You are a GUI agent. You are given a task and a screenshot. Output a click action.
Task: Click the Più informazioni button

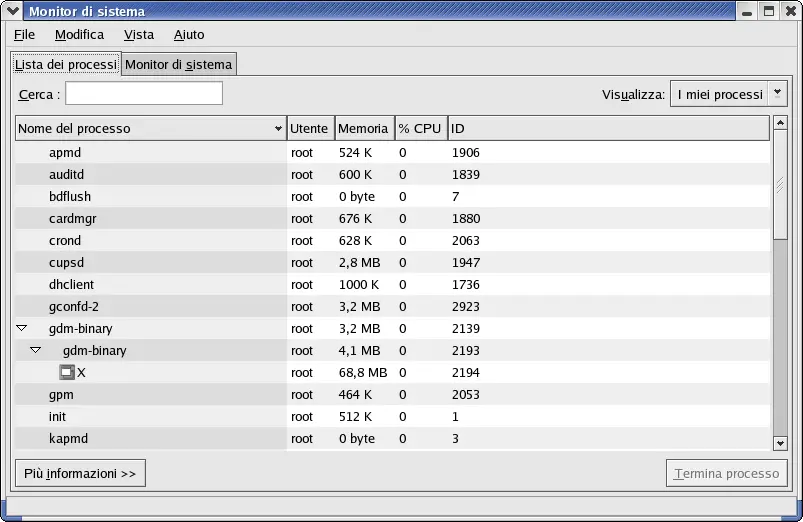[x=80, y=473]
